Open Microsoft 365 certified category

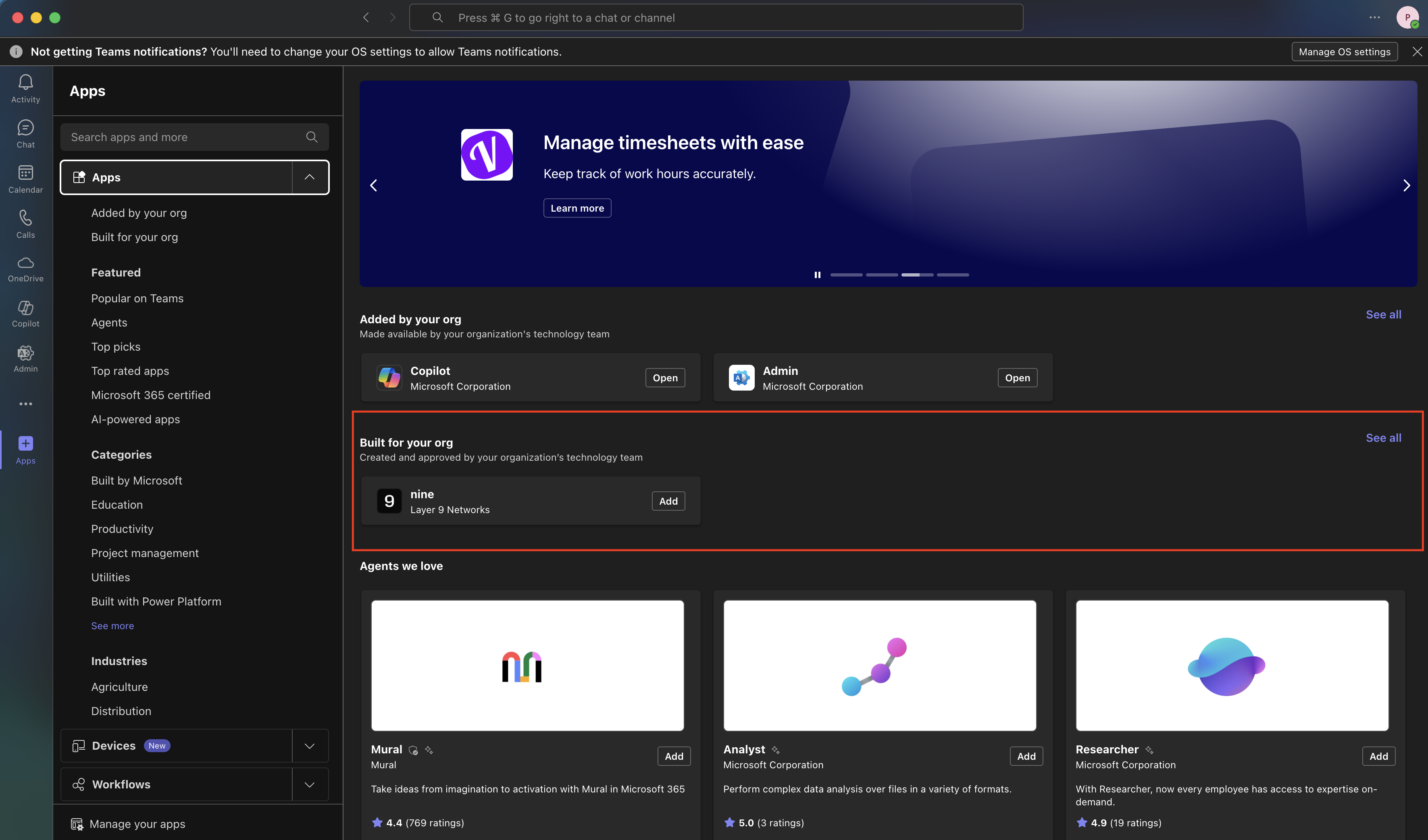pyautogui.click(x=151, y=395)
